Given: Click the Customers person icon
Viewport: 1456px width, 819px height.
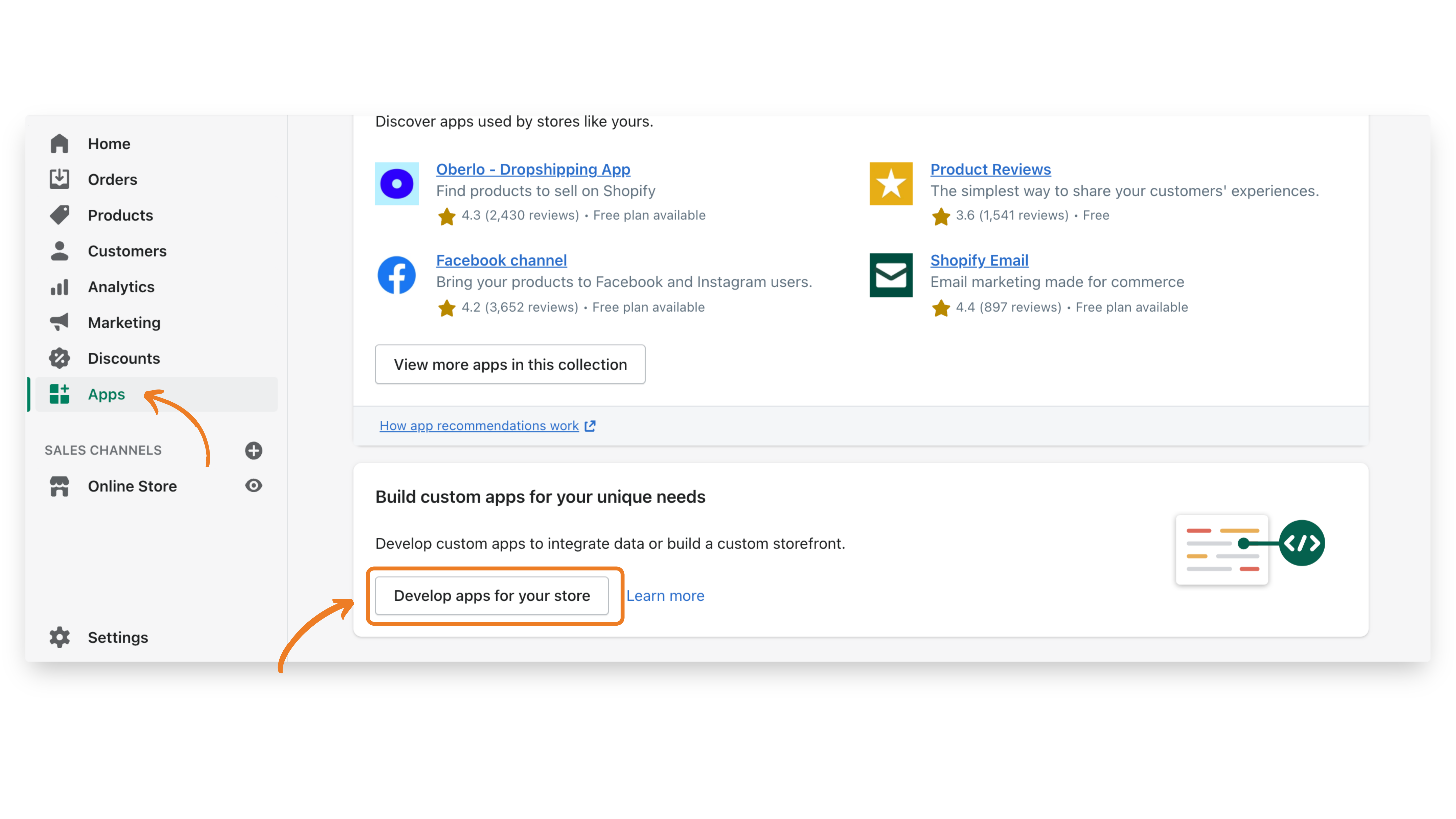Looking at the screenshot, I should (59, 251).
